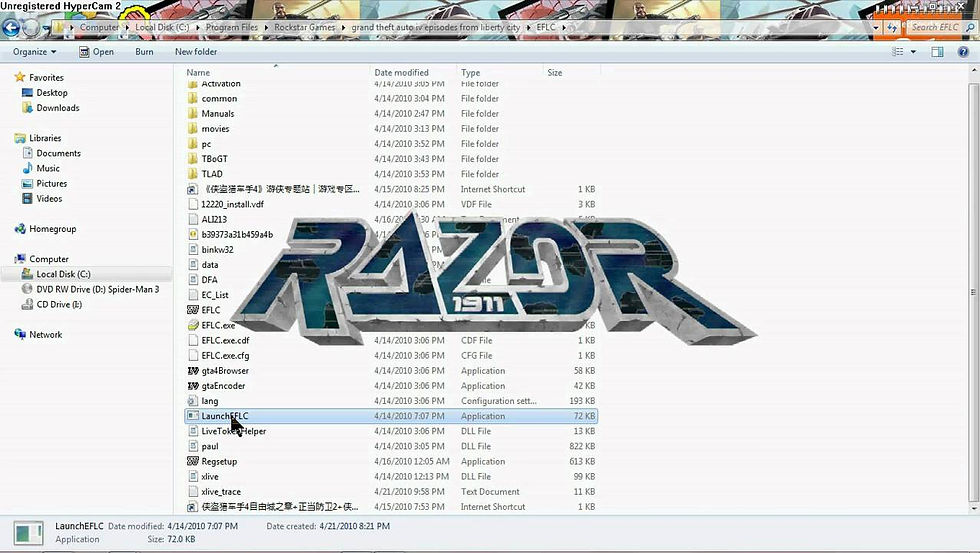Select the EFLC.exe.cfg file name

pyautogui.click(x=225, y=356)
